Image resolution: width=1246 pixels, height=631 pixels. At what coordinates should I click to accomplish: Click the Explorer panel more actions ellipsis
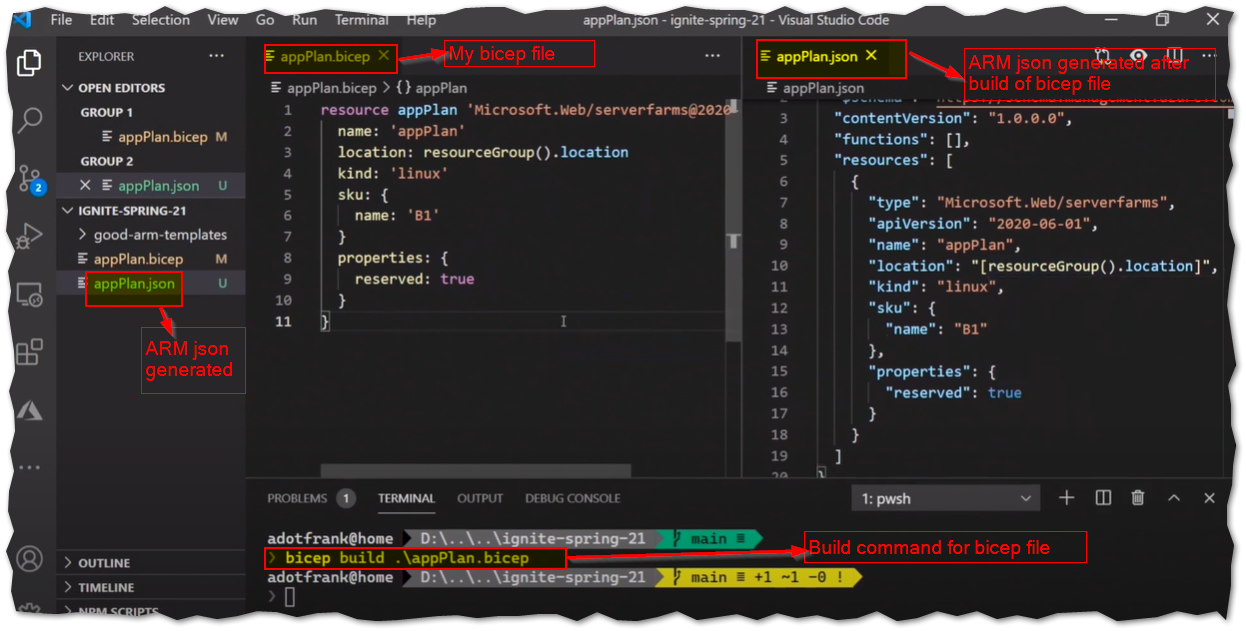217,56
